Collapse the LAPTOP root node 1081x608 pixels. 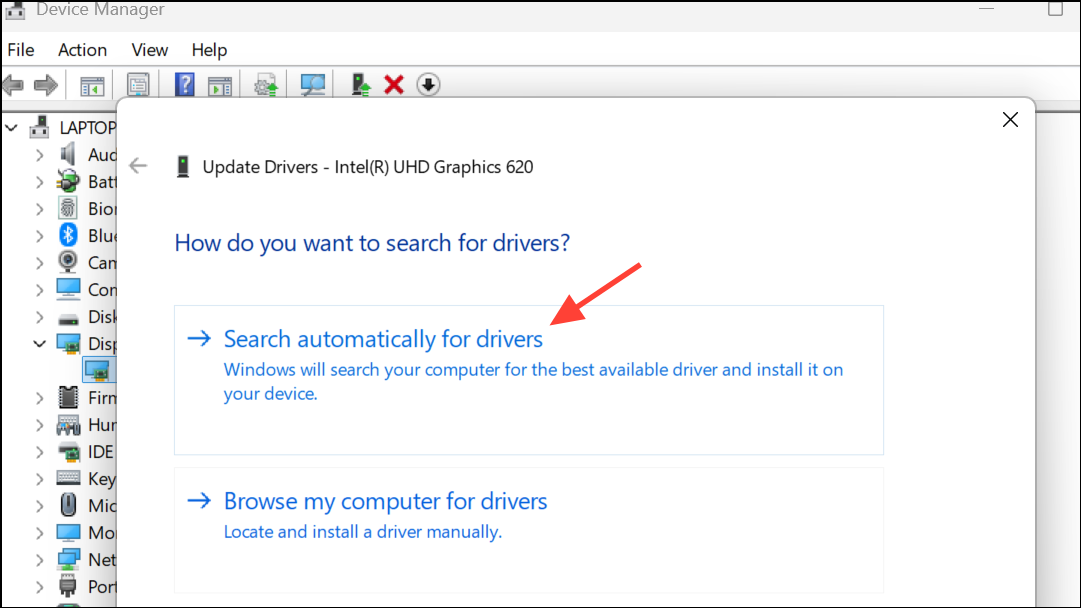[x=12, y=128]
